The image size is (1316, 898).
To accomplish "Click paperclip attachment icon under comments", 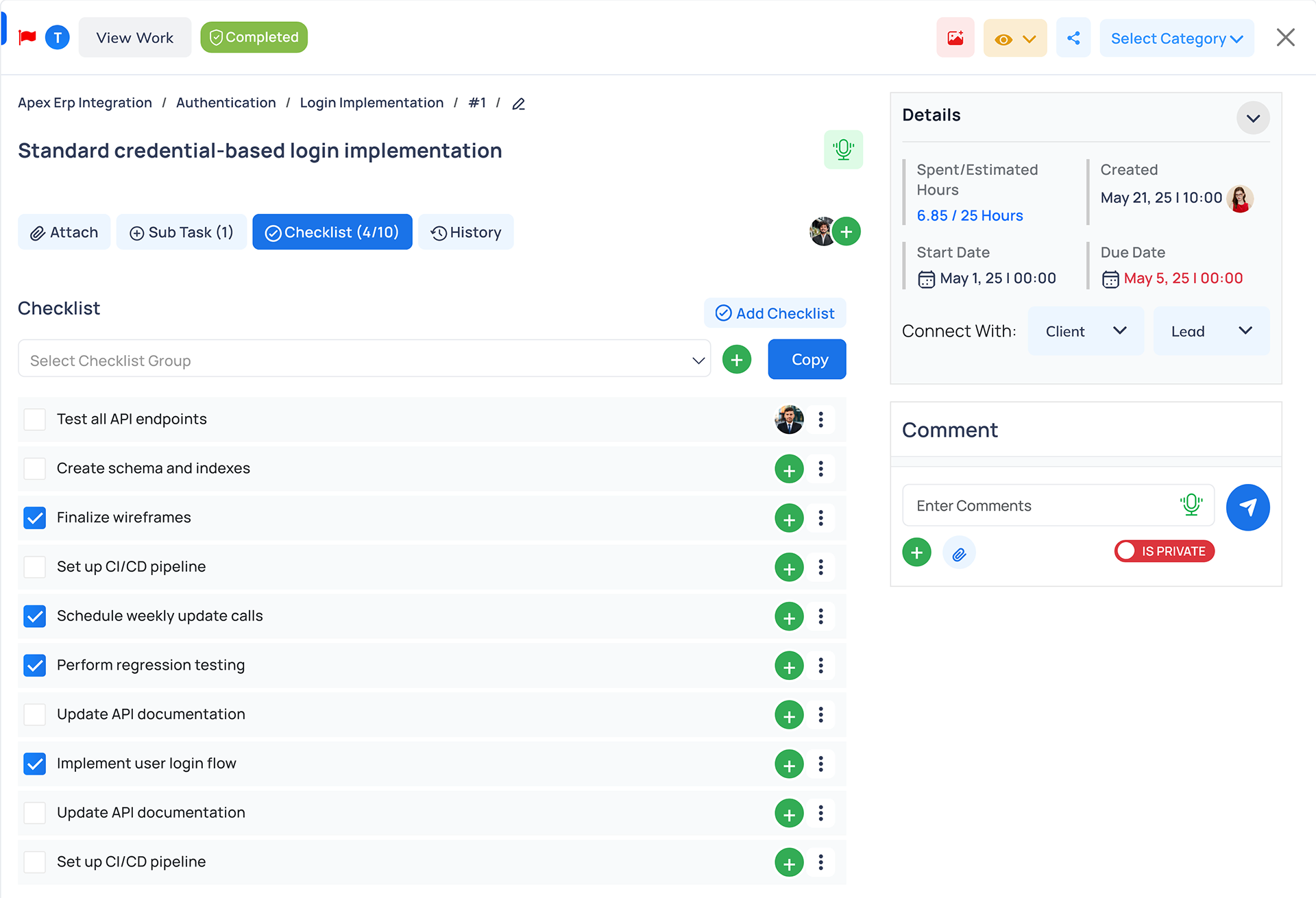I will 959,553.
